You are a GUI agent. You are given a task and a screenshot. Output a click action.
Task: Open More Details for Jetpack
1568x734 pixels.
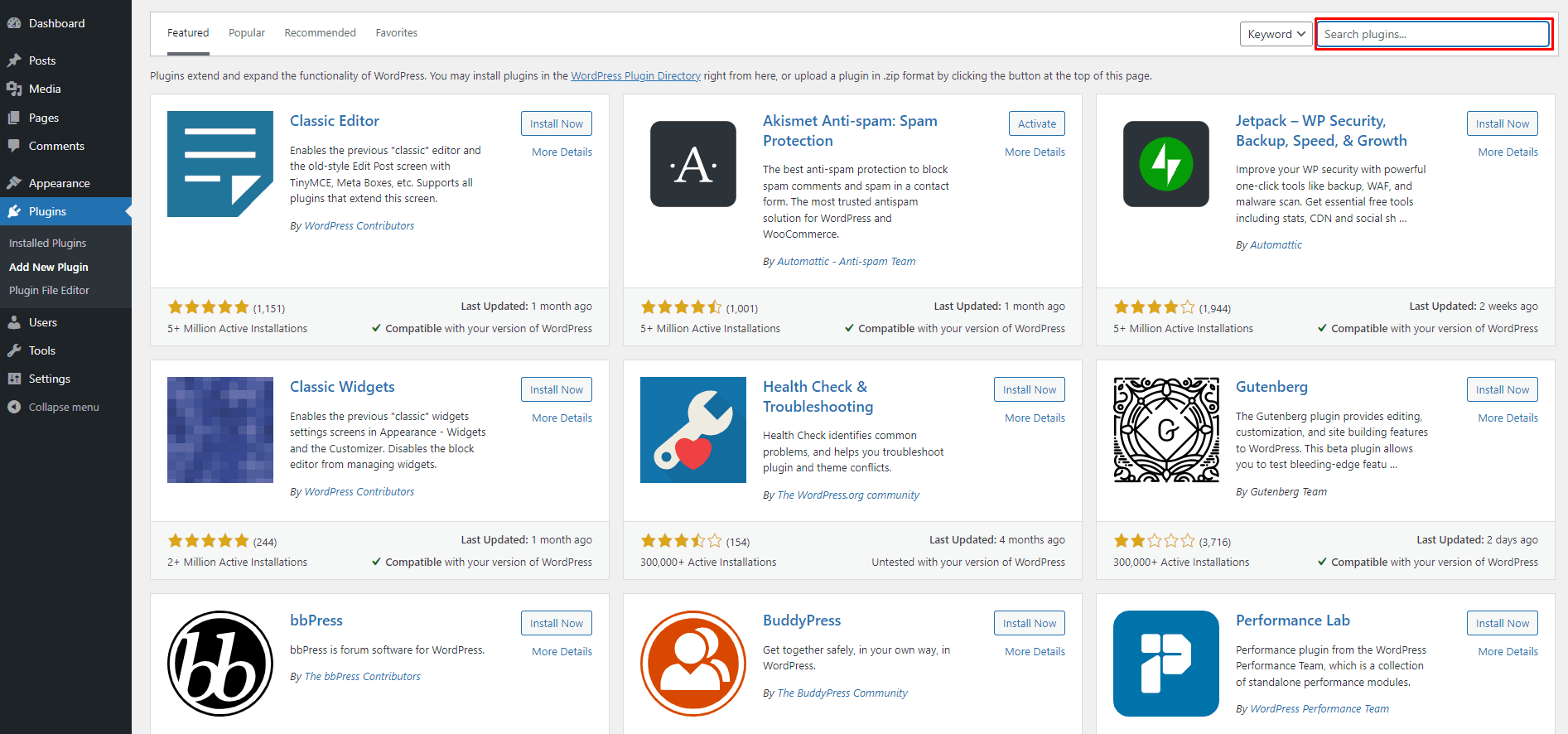[x=1508, y=152]
